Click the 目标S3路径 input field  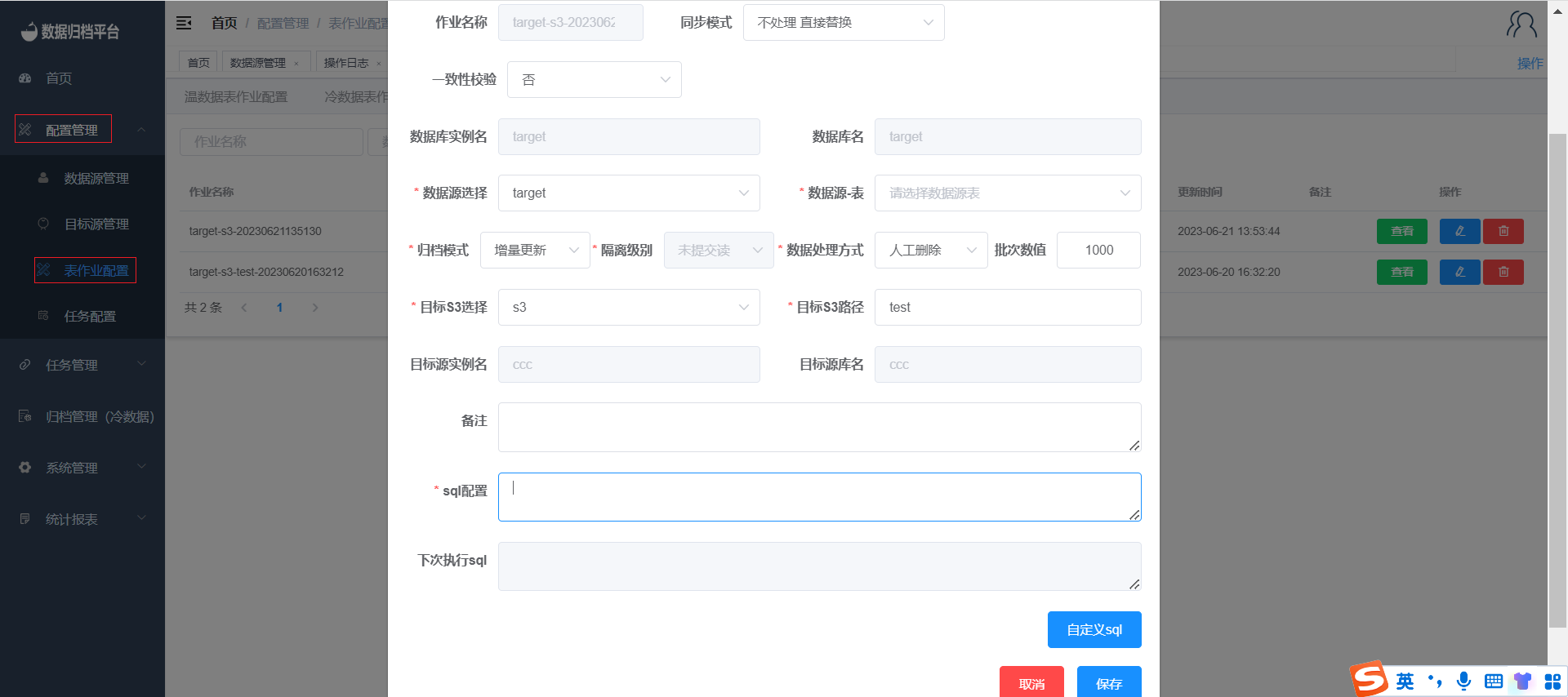1008,308
